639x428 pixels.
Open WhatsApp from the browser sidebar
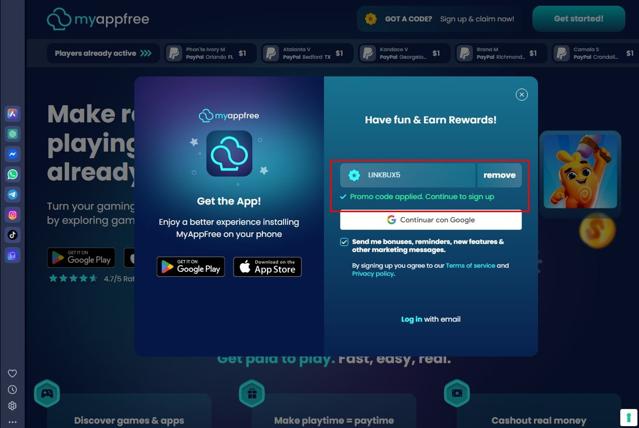click(12, 174)
